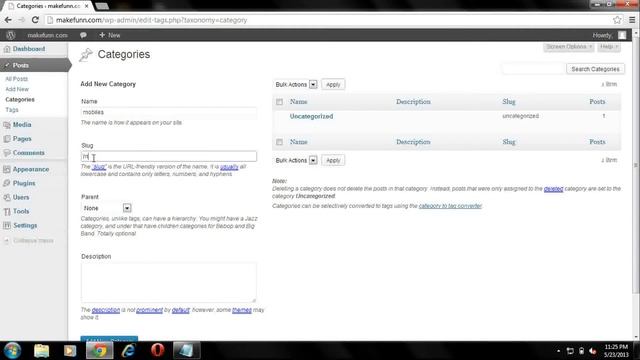Expand the Help panel
Screen dimensions: 640x360
coord(609,47)
